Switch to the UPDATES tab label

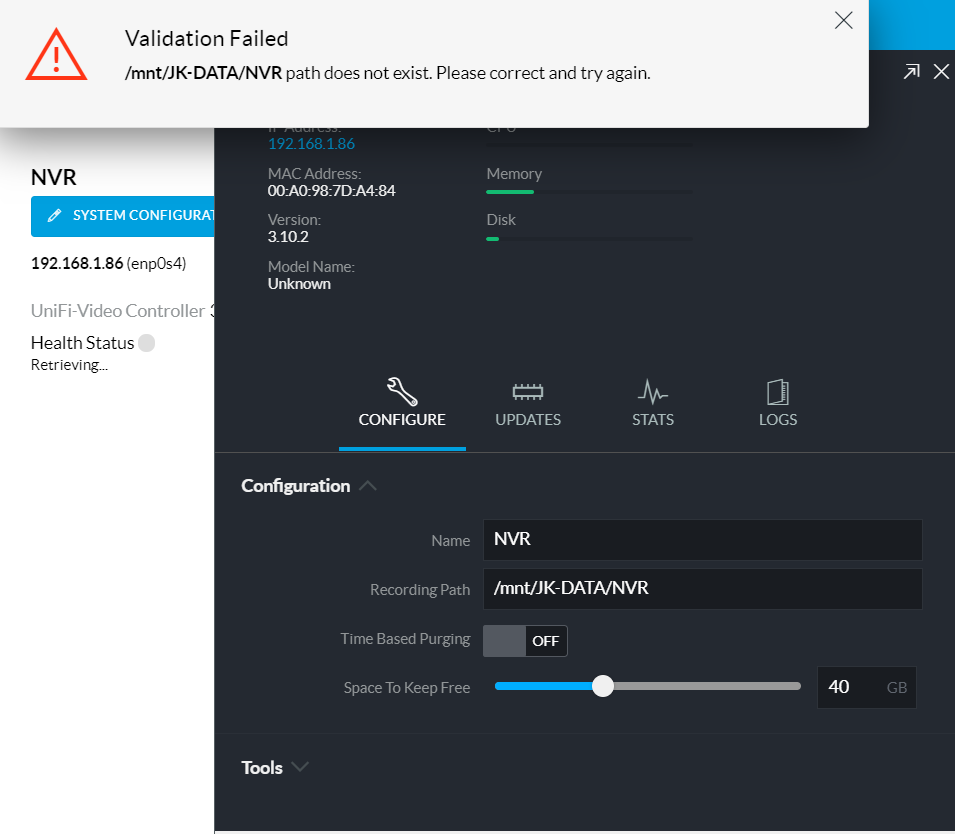tap(527, 420)
